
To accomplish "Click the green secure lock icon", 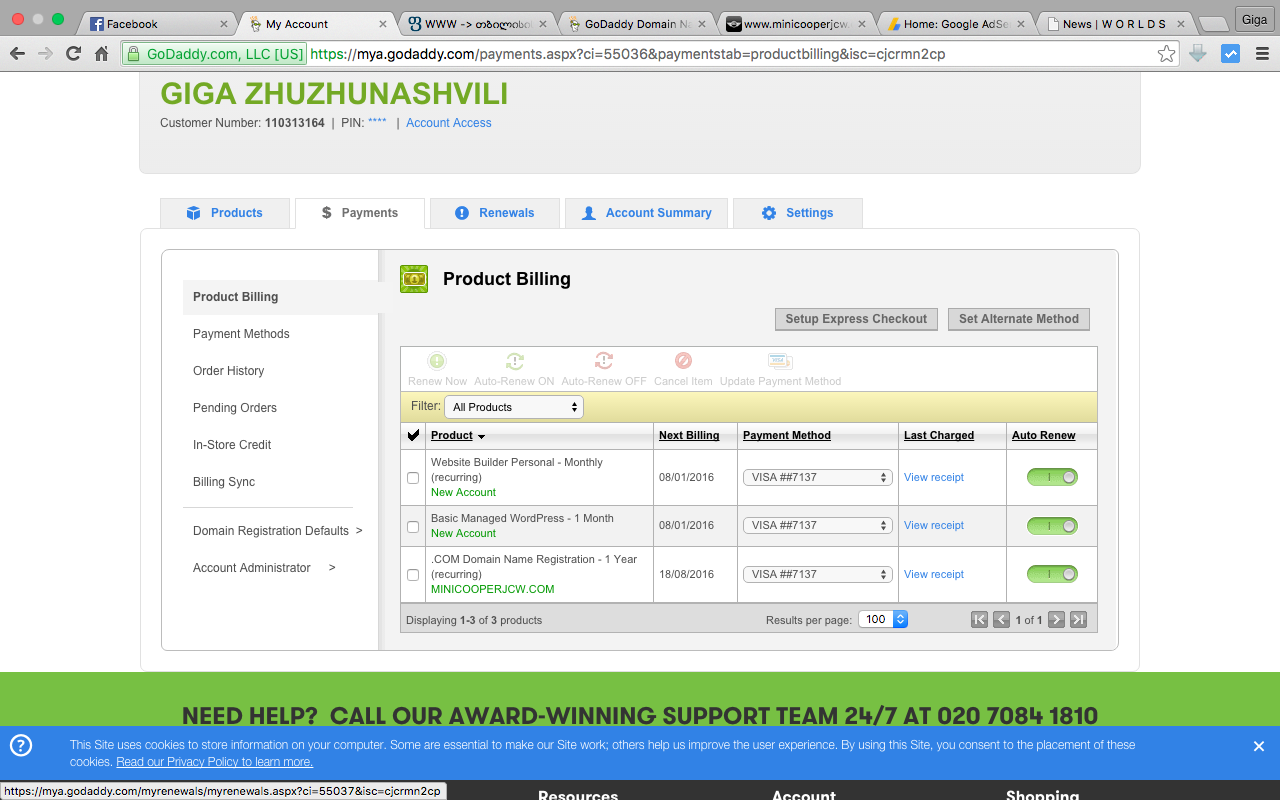I will tap(134, 54).
